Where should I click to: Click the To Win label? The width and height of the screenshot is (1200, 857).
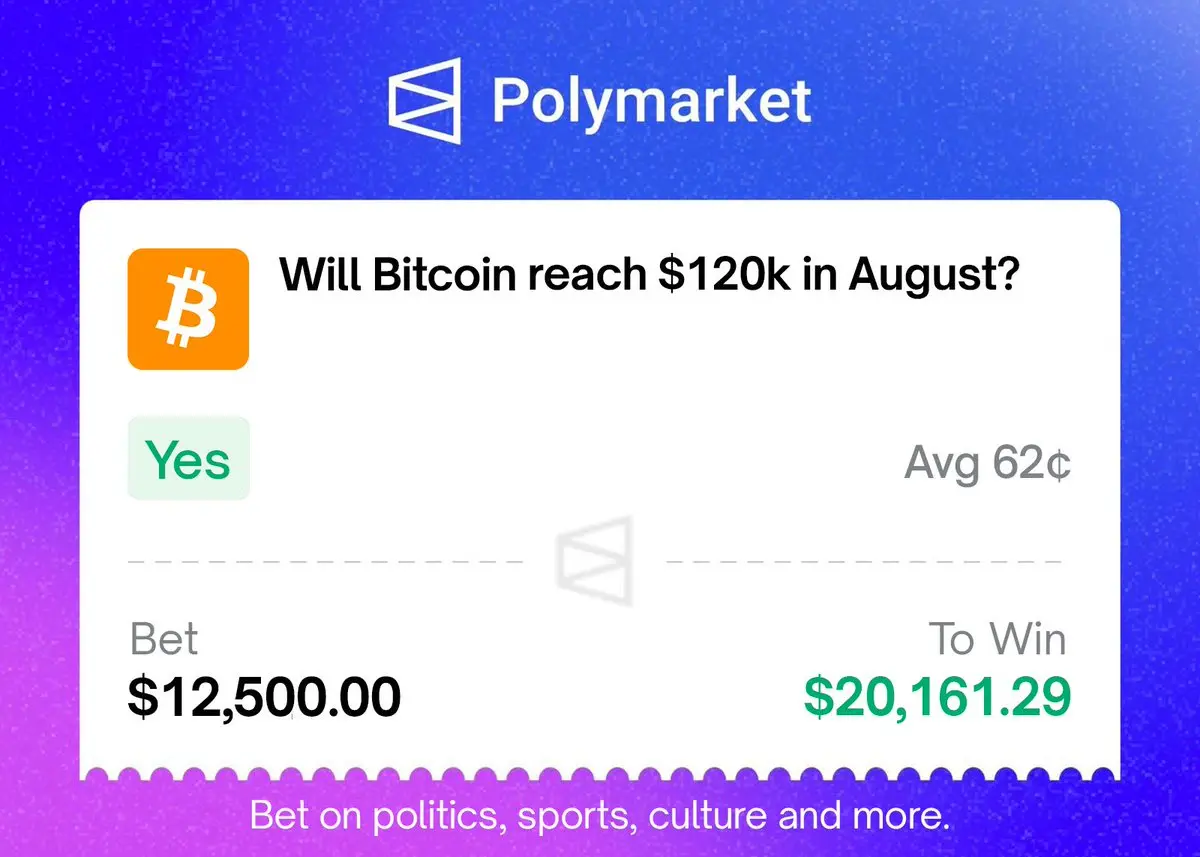tap(998, 639)
